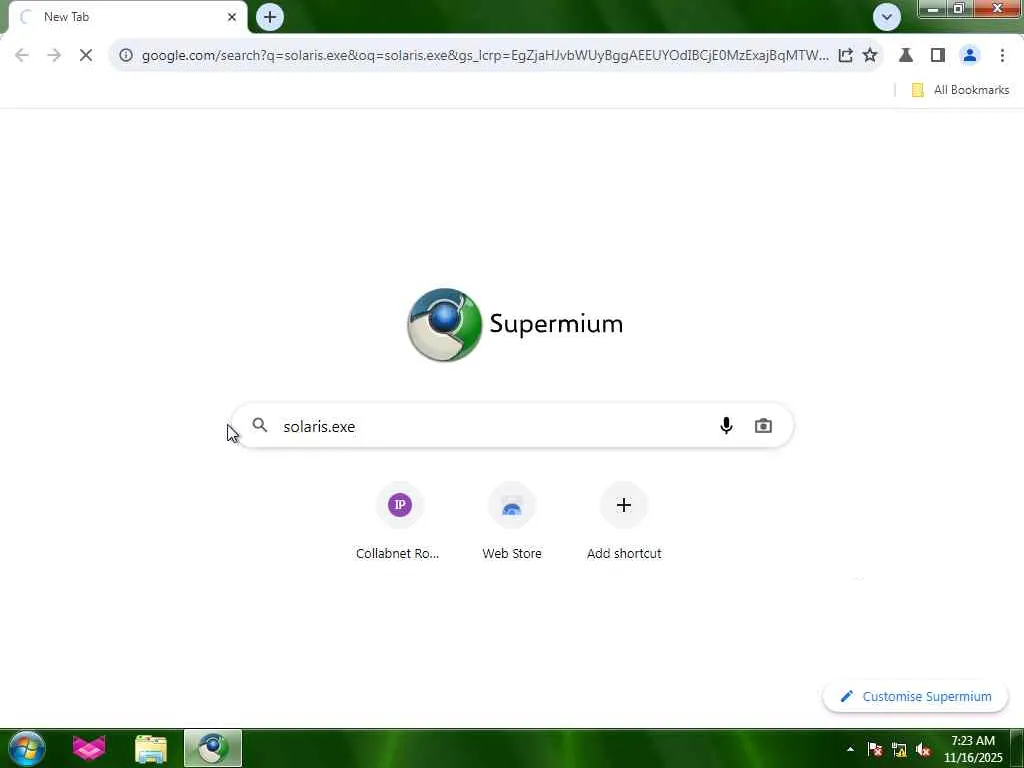Search by image with camera icon

pos(763,426)
